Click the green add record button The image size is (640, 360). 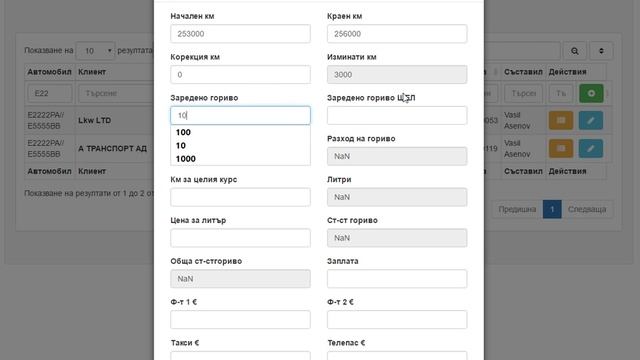591,93
